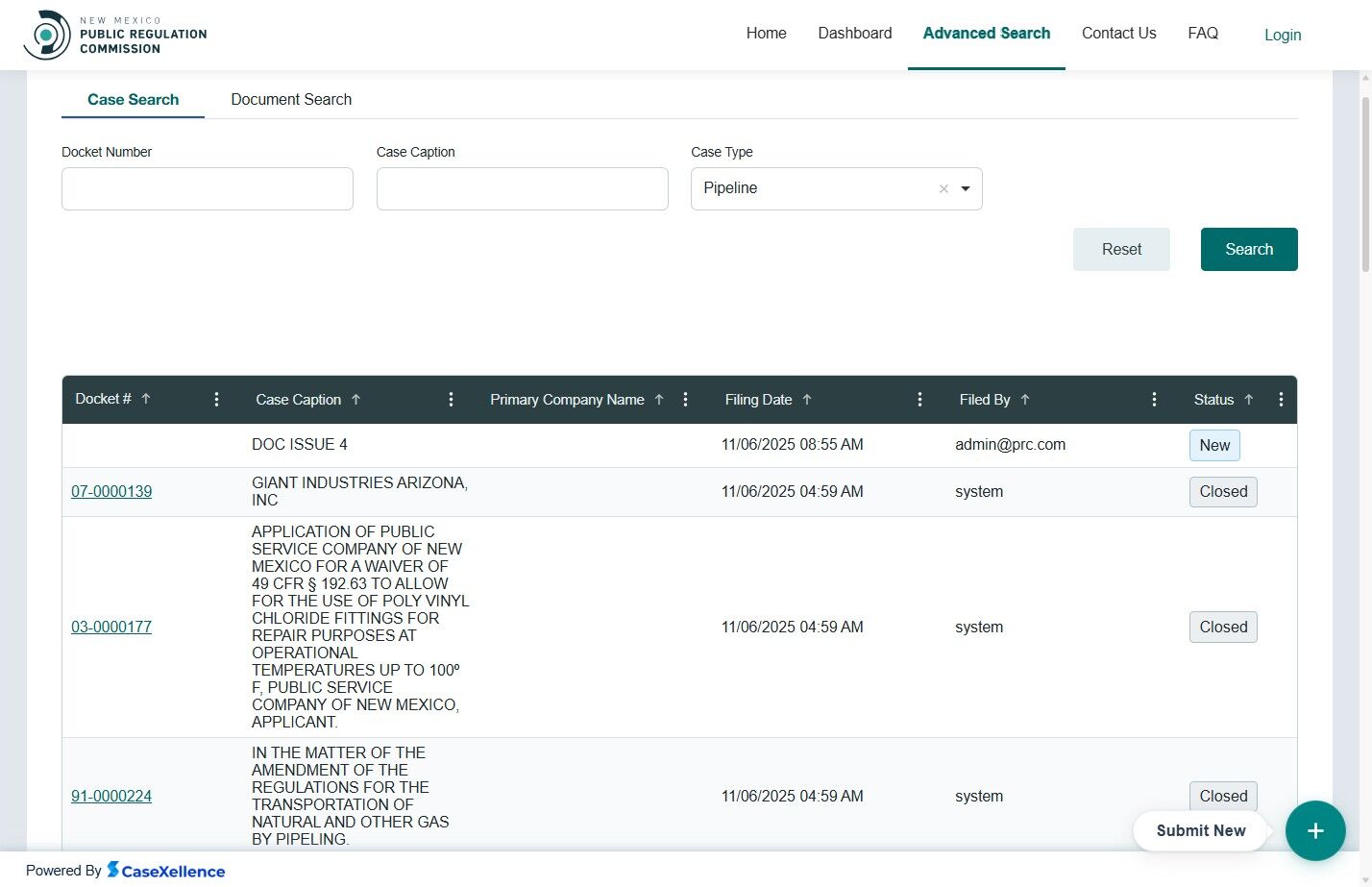Viewport: 1372px width, 887px height.
Task: Click the Submit New button
Action: pos(1201,831)
